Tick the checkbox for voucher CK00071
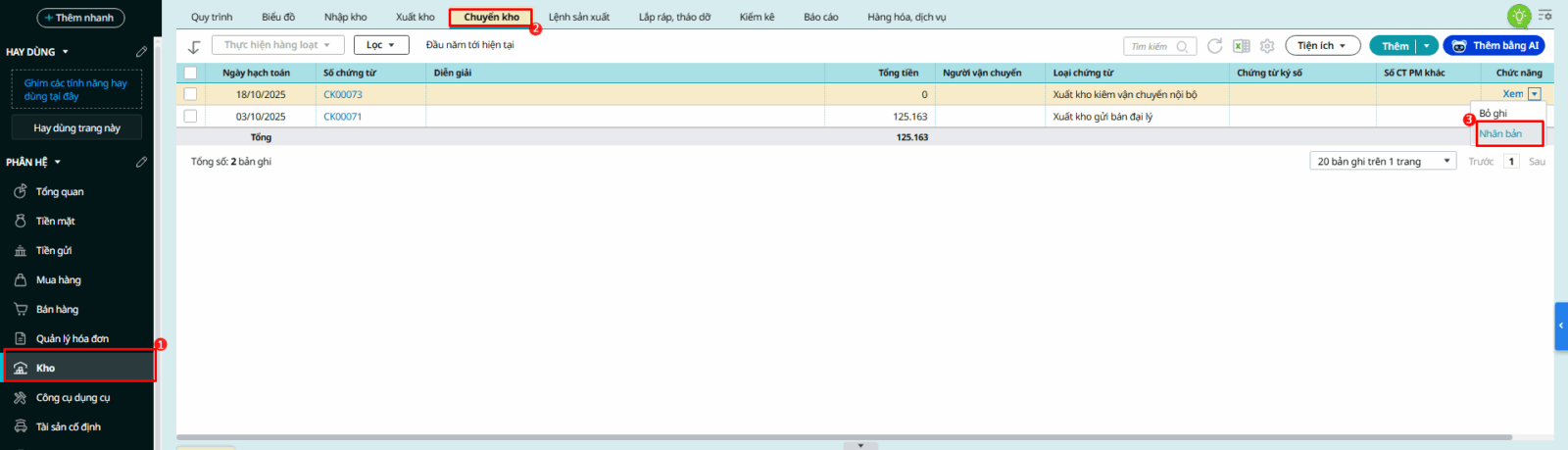This screenshot has width=1568, height=450. pos(190,116)
